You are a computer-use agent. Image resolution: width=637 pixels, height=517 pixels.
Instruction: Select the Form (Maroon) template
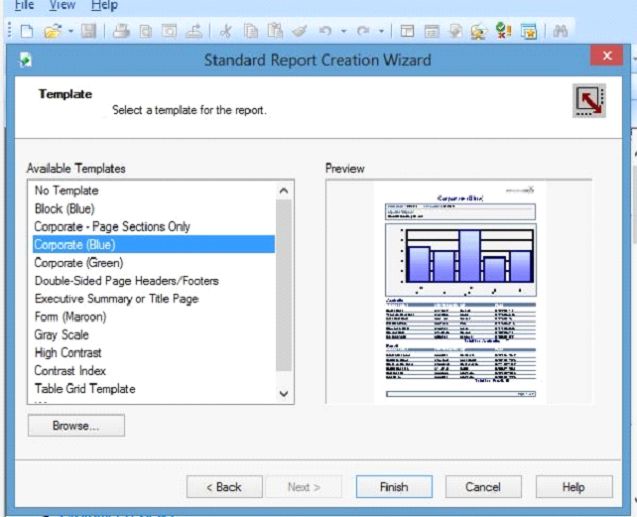point(154,316)
